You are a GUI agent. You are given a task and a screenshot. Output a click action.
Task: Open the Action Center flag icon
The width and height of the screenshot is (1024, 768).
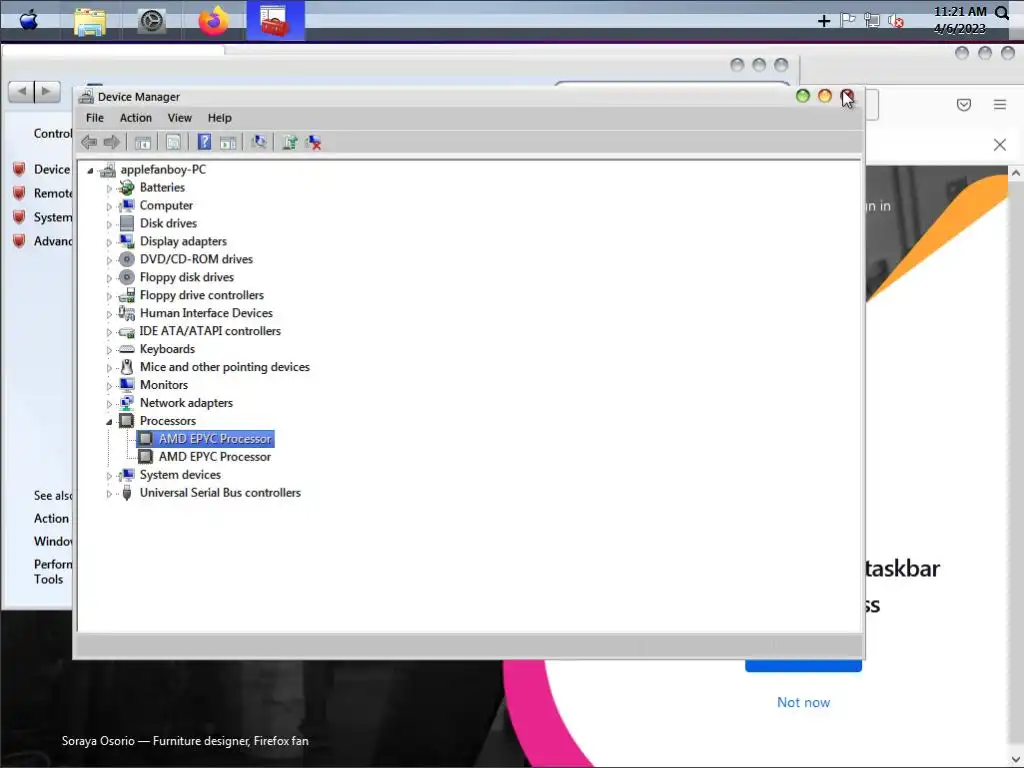point(848,21)
